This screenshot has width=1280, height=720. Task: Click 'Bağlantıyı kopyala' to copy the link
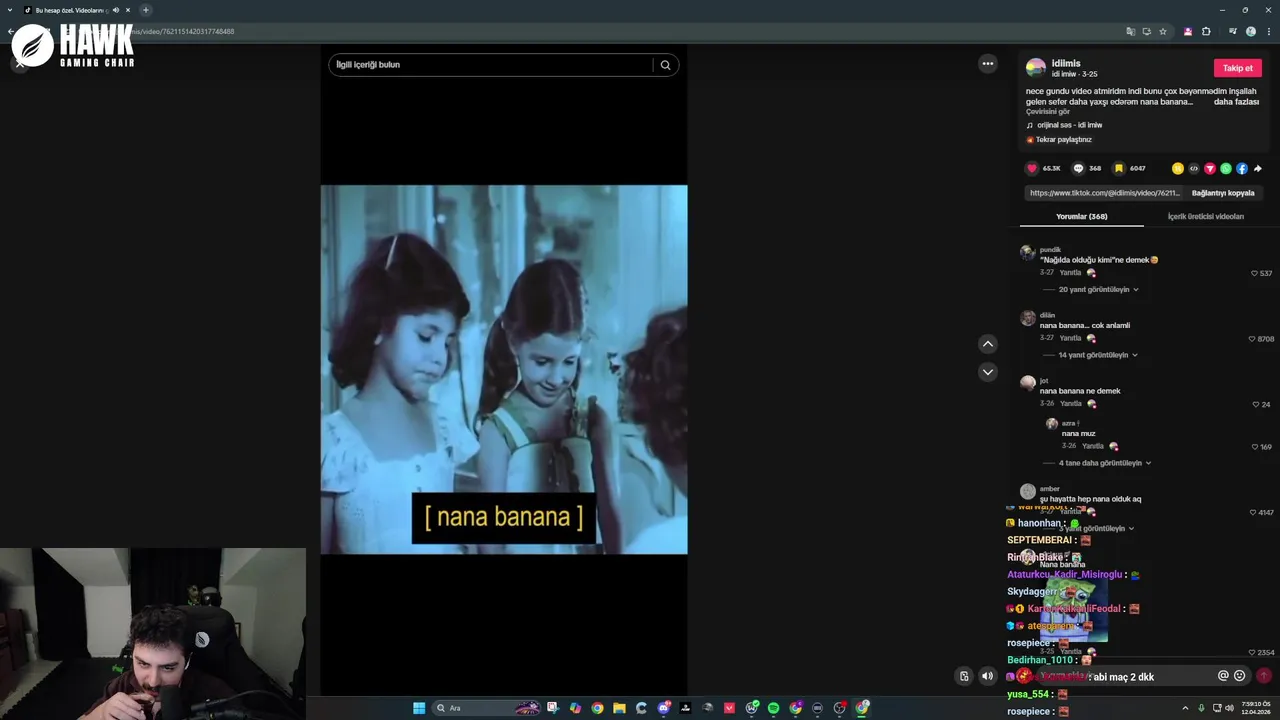pos(1223,193)
